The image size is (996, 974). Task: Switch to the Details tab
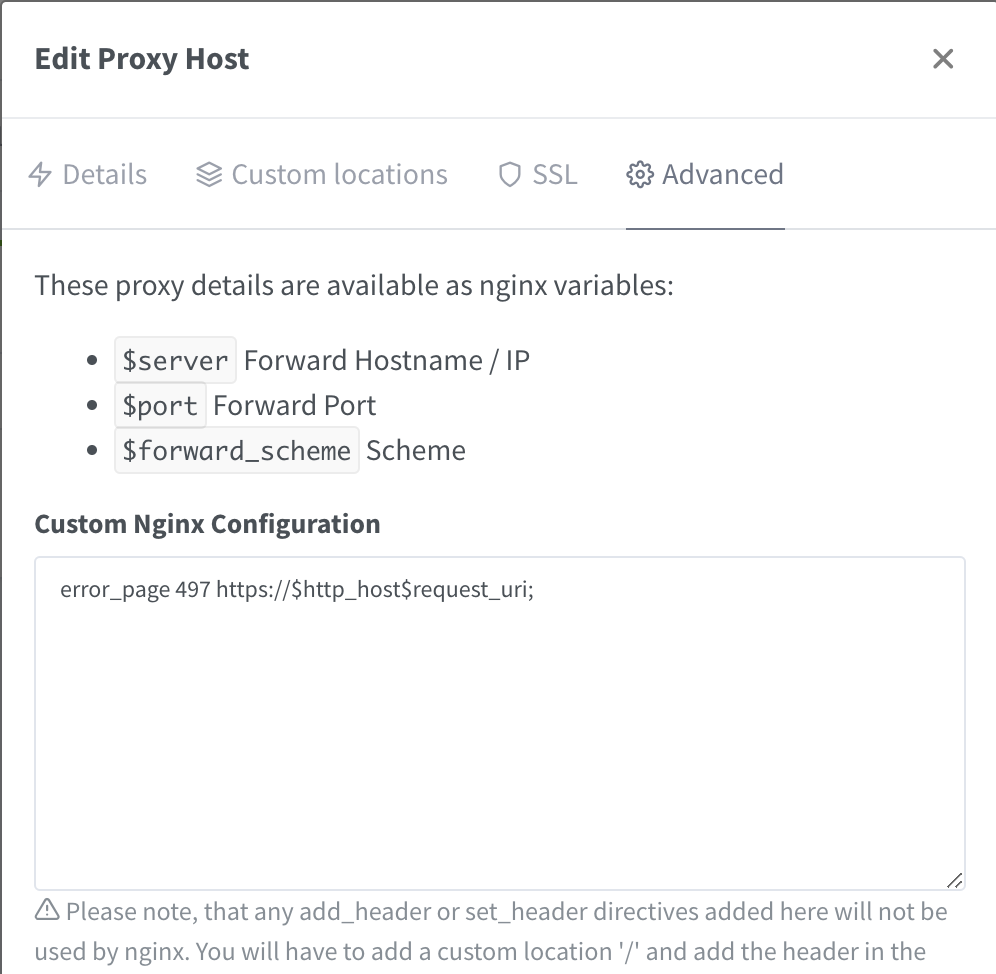click(x=104, y=175)
